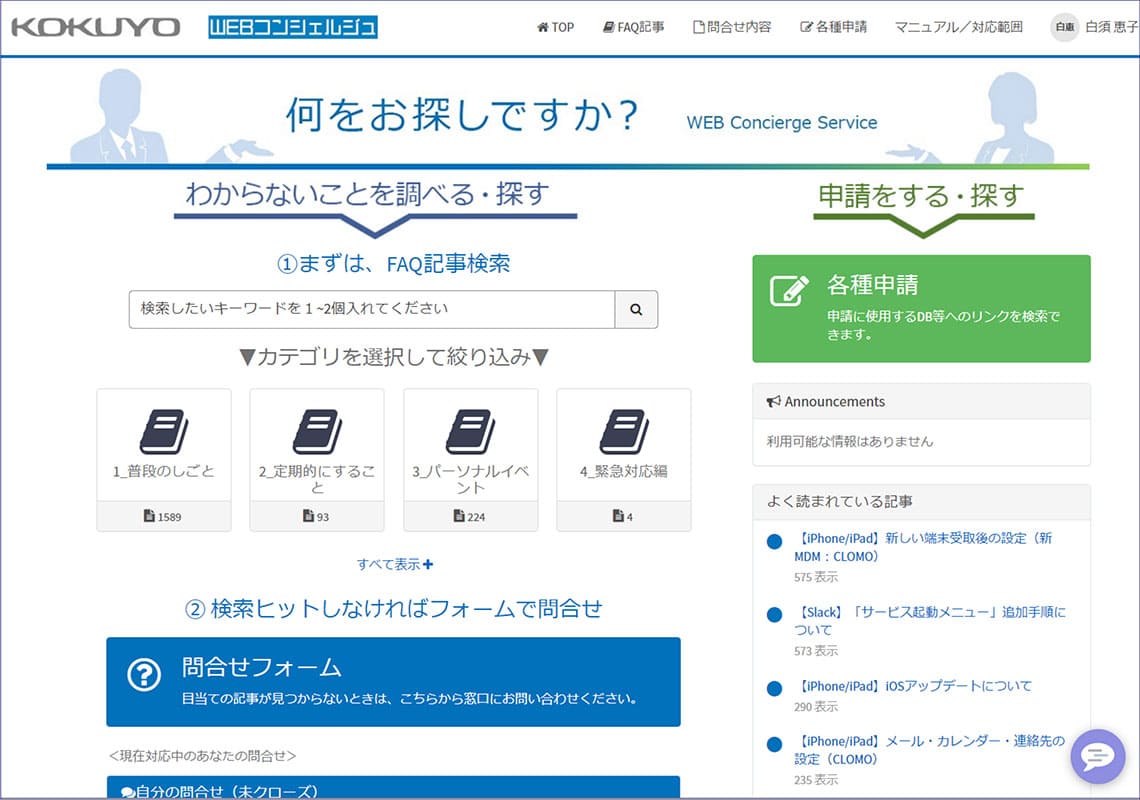Expand categories with すべて表示
This screenshot has width=1140, height=800.
[395, 564]
